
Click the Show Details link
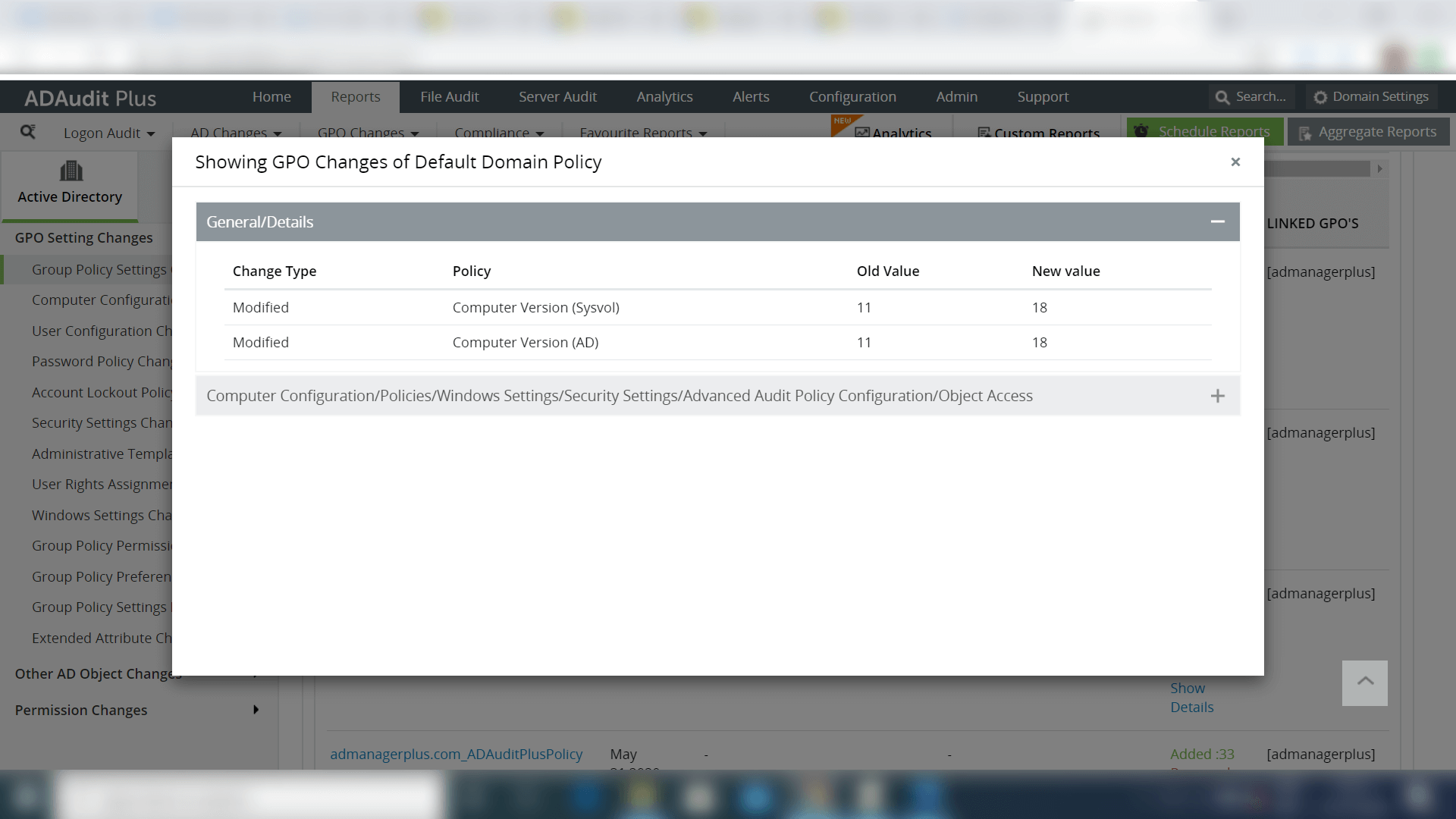click(x=1191, y=697)
